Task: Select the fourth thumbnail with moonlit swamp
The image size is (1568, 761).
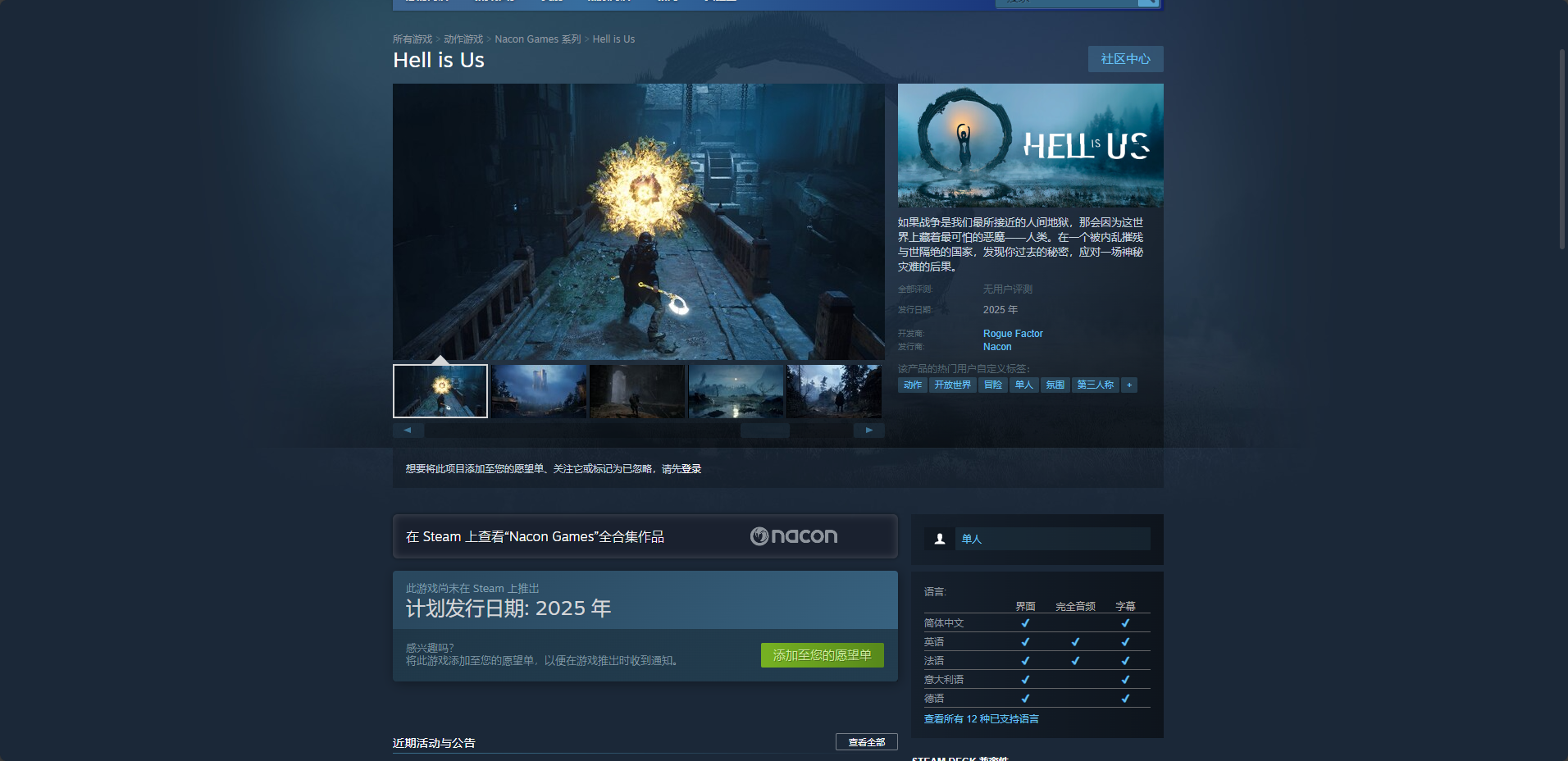Action: tap(736, 391)
